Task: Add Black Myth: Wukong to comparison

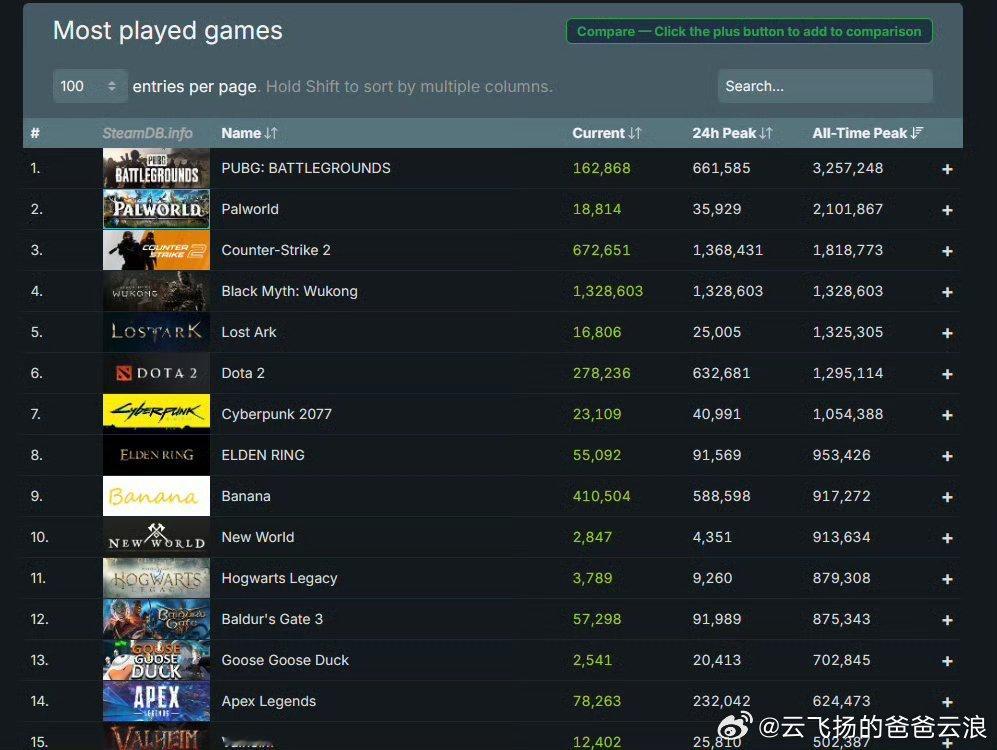Action: (947, 292)
